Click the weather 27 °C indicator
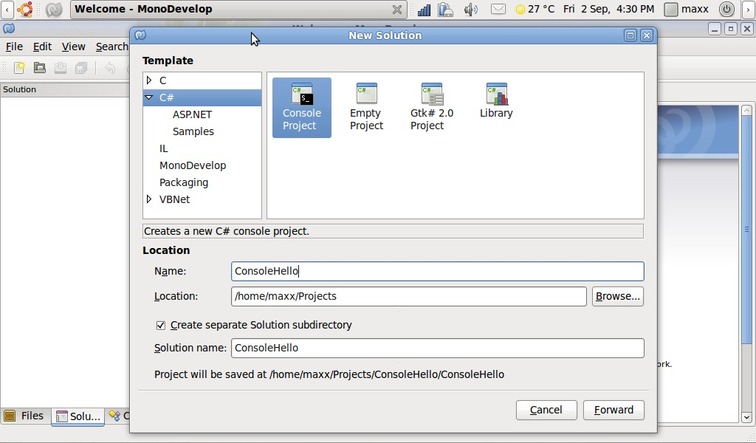The image size is (756, 443). [x=535, y=9]
